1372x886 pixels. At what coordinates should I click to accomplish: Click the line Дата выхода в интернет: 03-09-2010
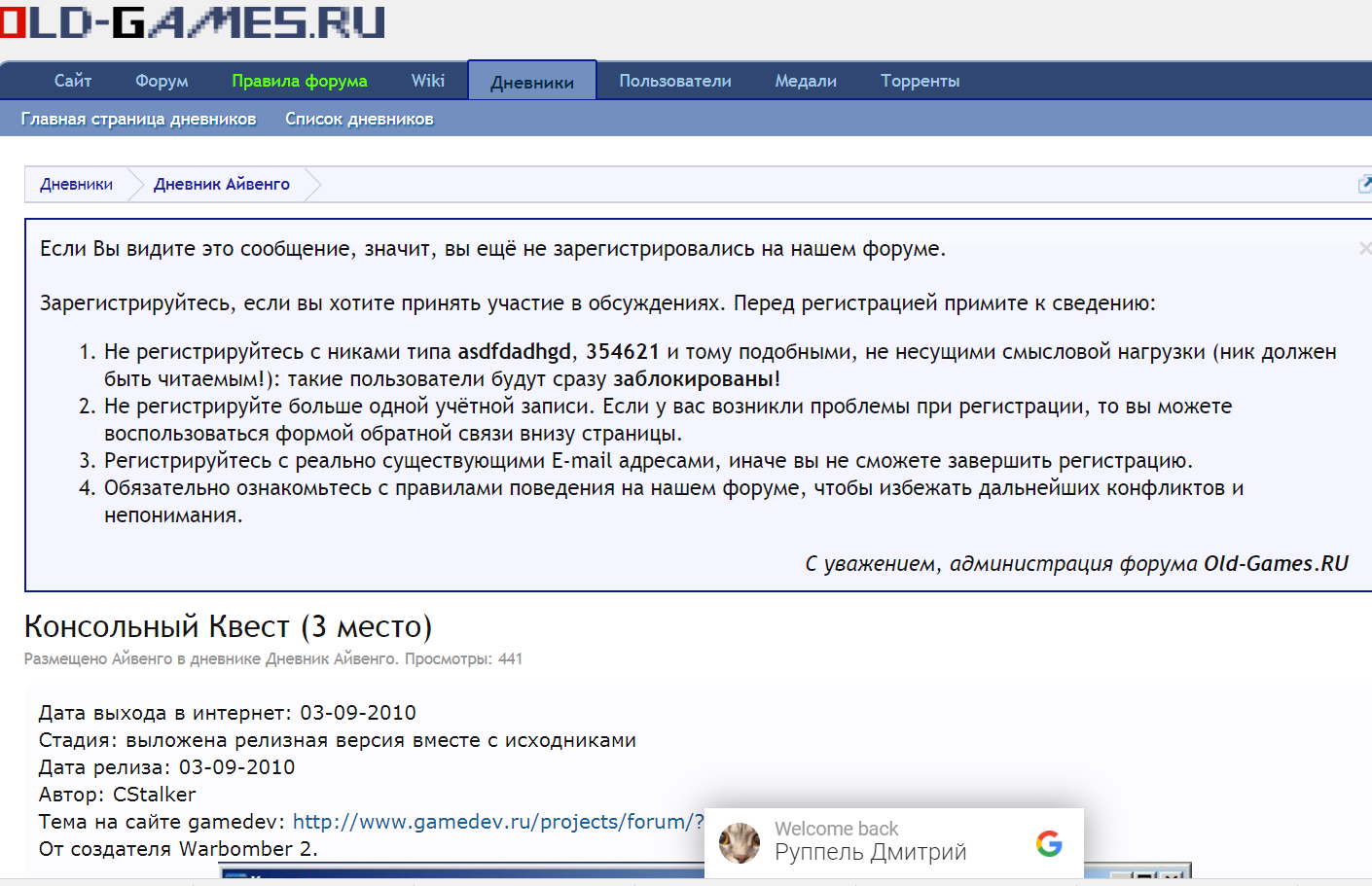point(228,713)
